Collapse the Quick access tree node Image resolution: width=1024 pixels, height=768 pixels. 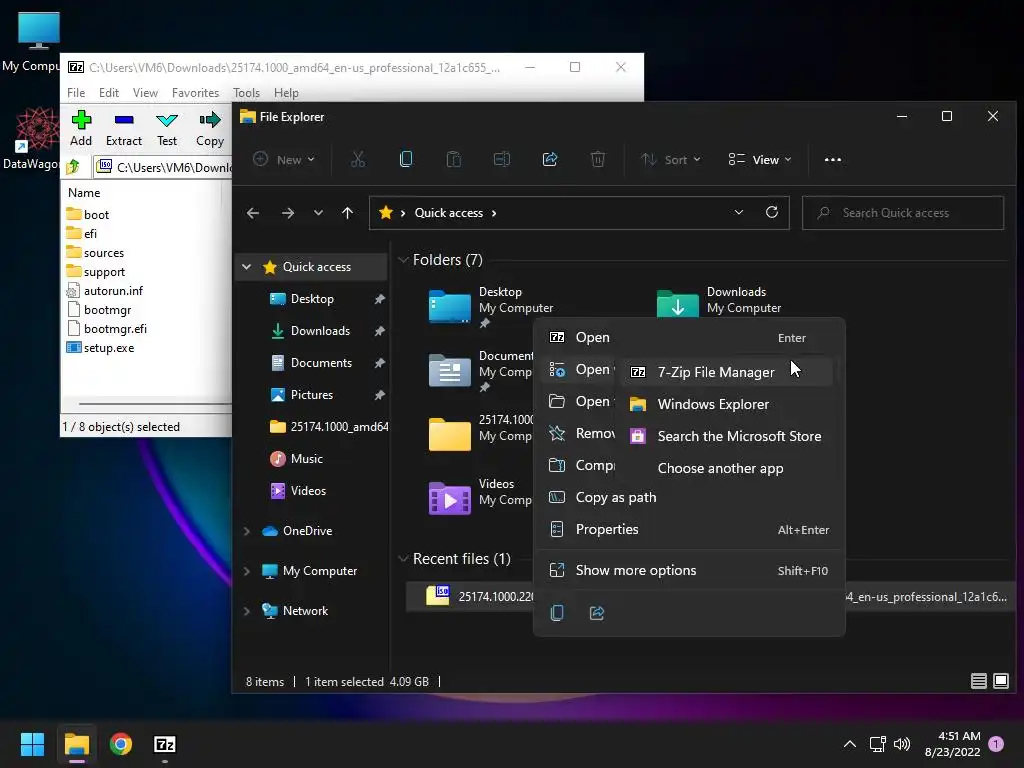246,266
